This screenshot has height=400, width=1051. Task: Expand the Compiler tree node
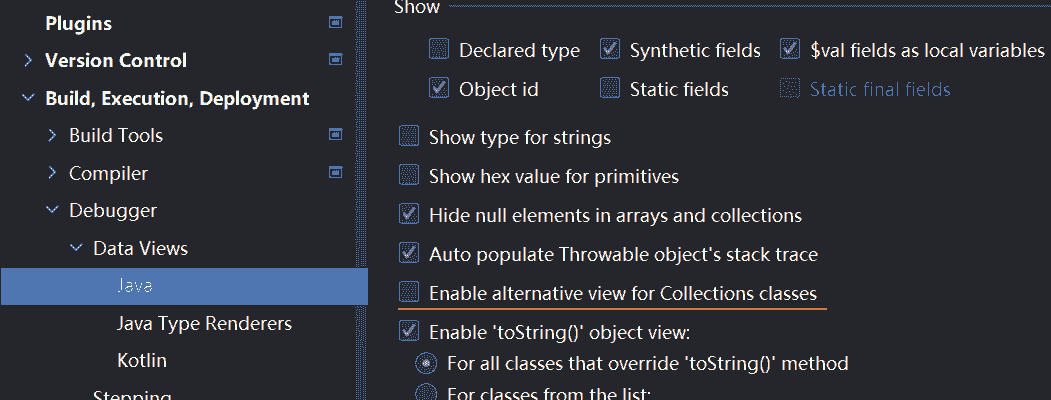coord(52,173)
